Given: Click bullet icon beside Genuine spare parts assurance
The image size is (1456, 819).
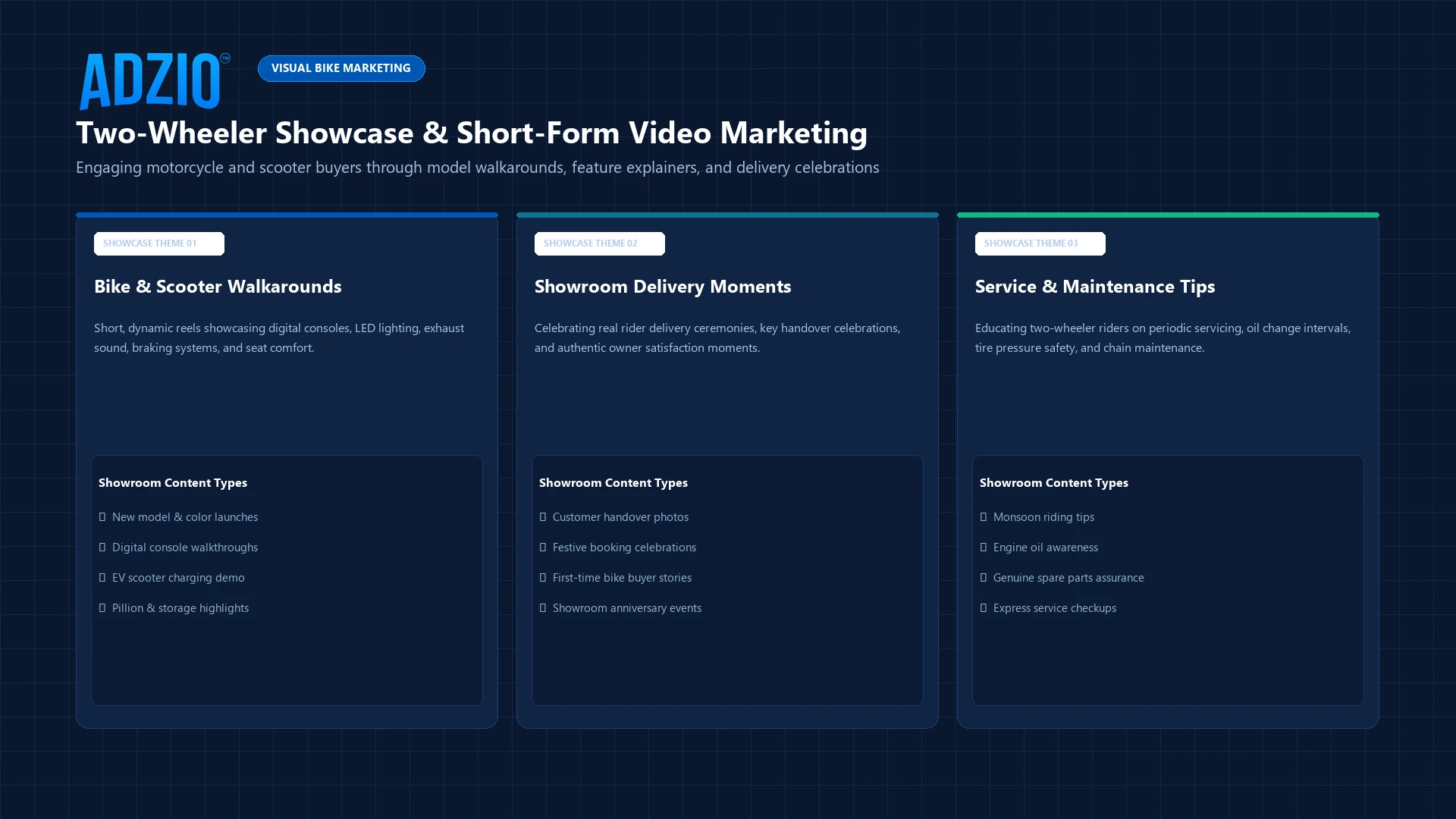Looking at the screenshot, I should click(x=984, y=578).
